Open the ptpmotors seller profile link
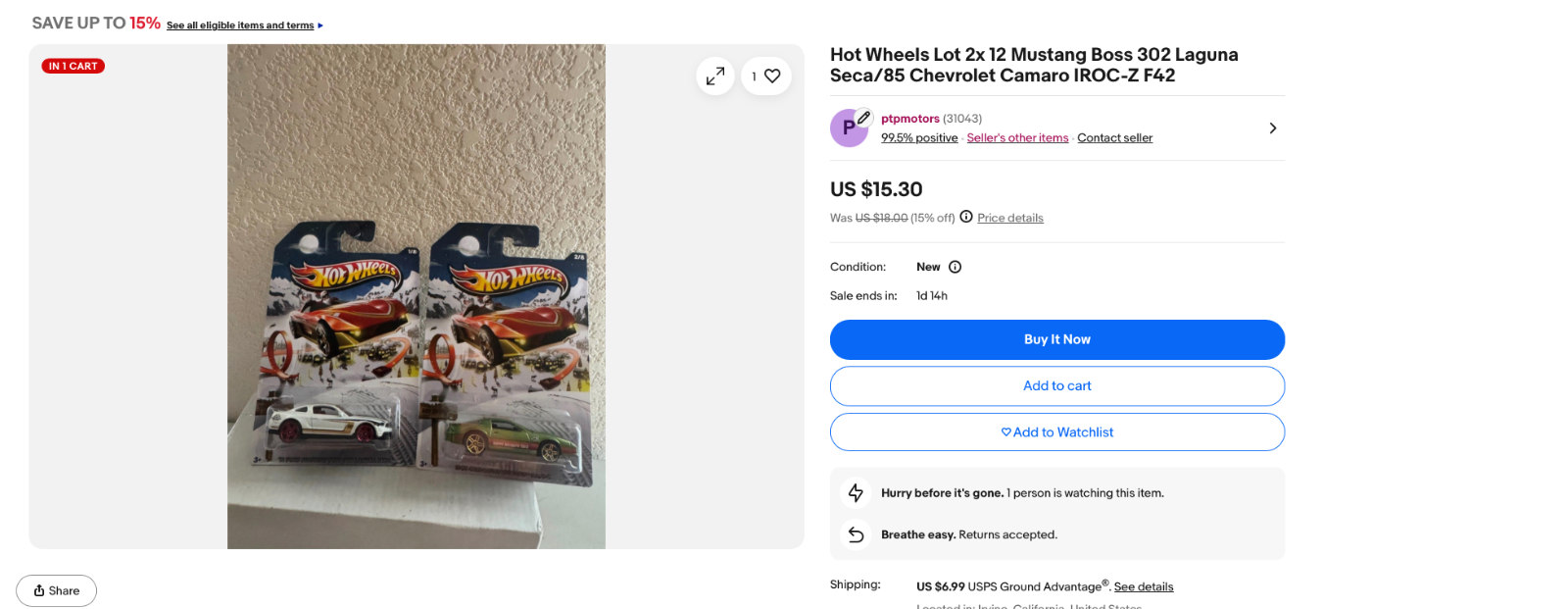1568x609 pixels. 909,119
